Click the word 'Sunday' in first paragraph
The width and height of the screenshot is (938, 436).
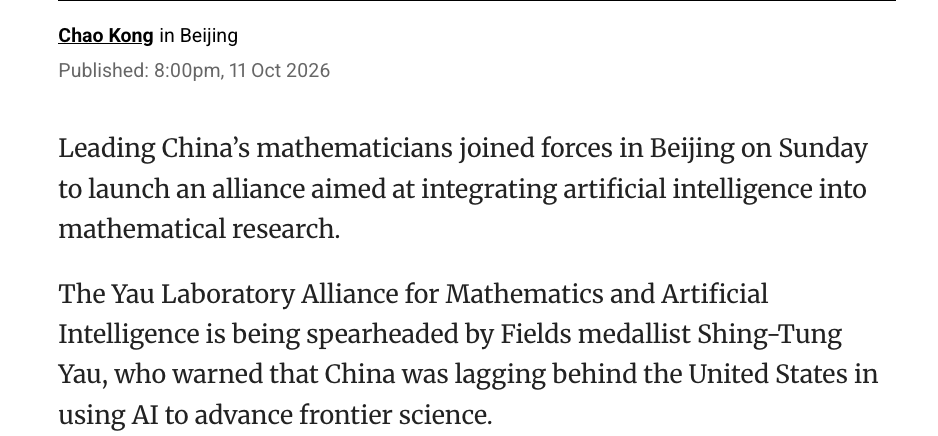coord(823,149)
